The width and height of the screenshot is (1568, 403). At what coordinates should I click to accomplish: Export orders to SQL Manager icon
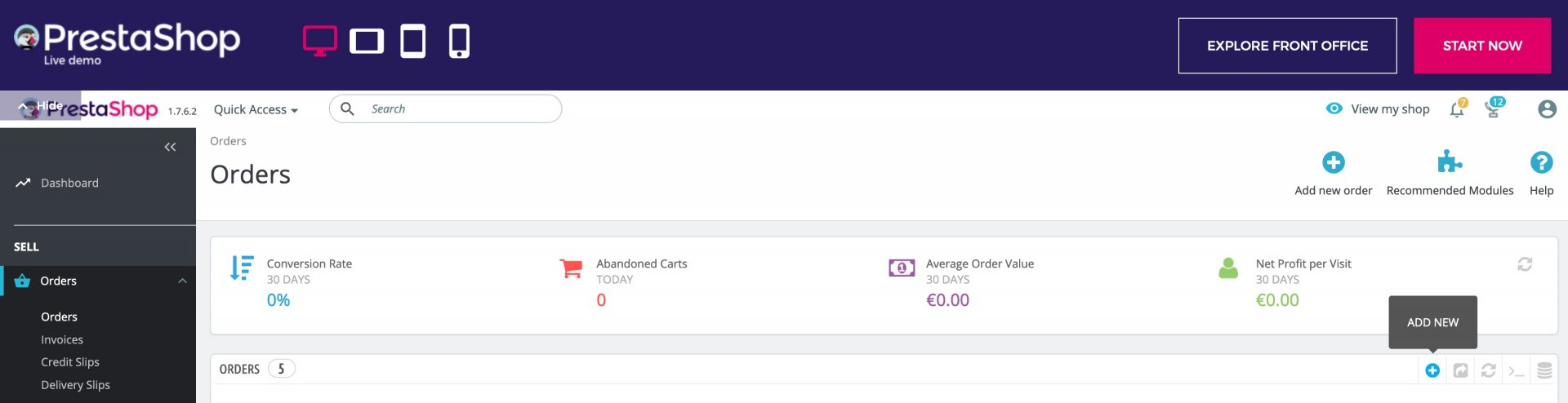1543,370
